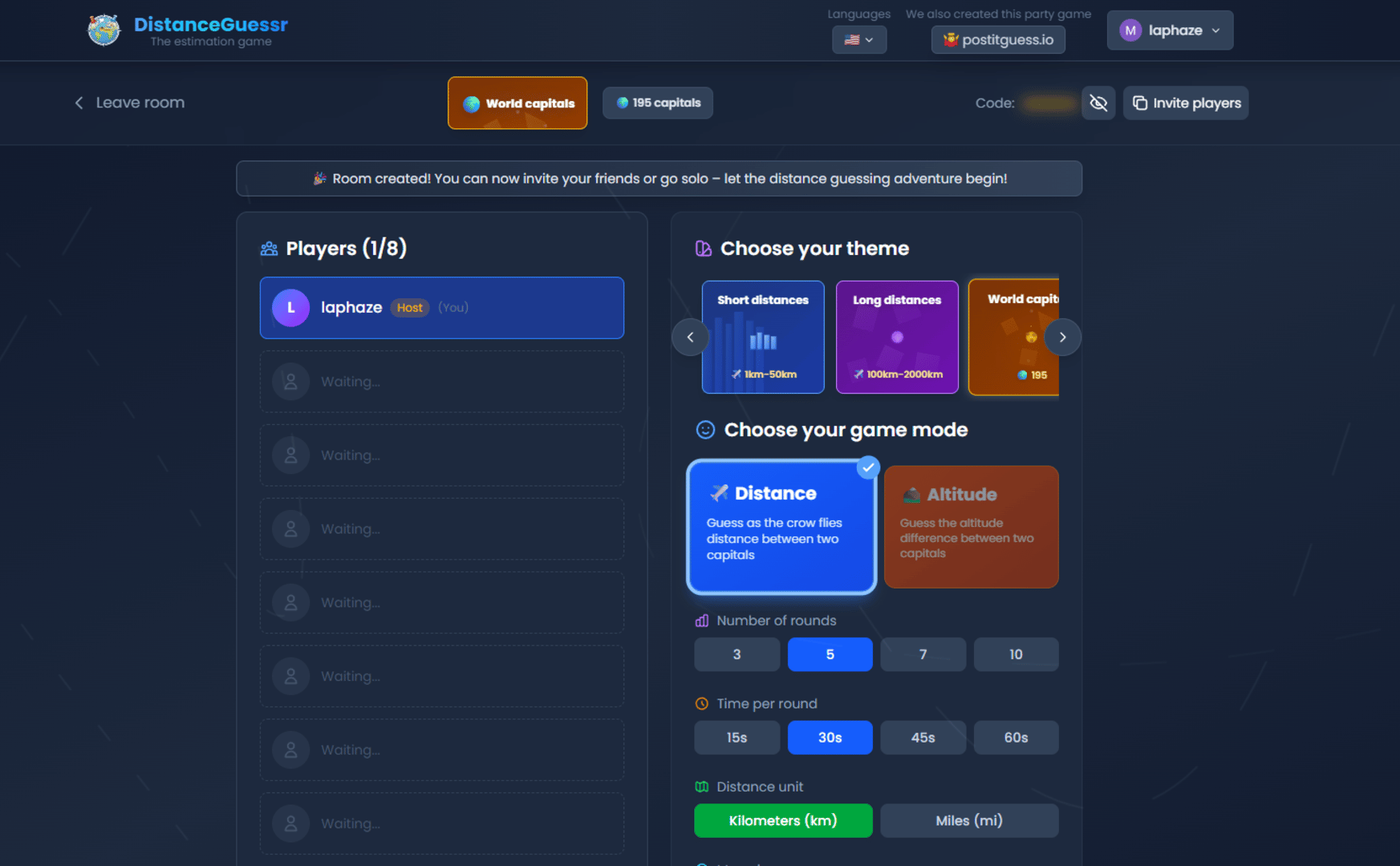Toggle room code visibility eye icon

click(1098, 103)
